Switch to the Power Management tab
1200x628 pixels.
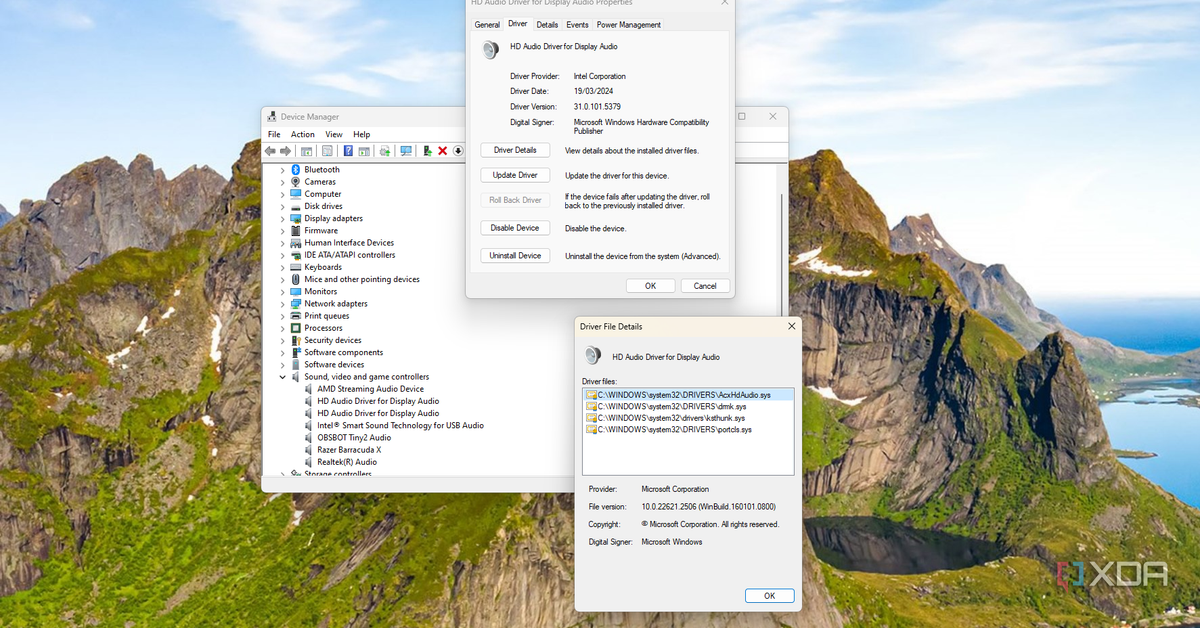click(628, 24)
